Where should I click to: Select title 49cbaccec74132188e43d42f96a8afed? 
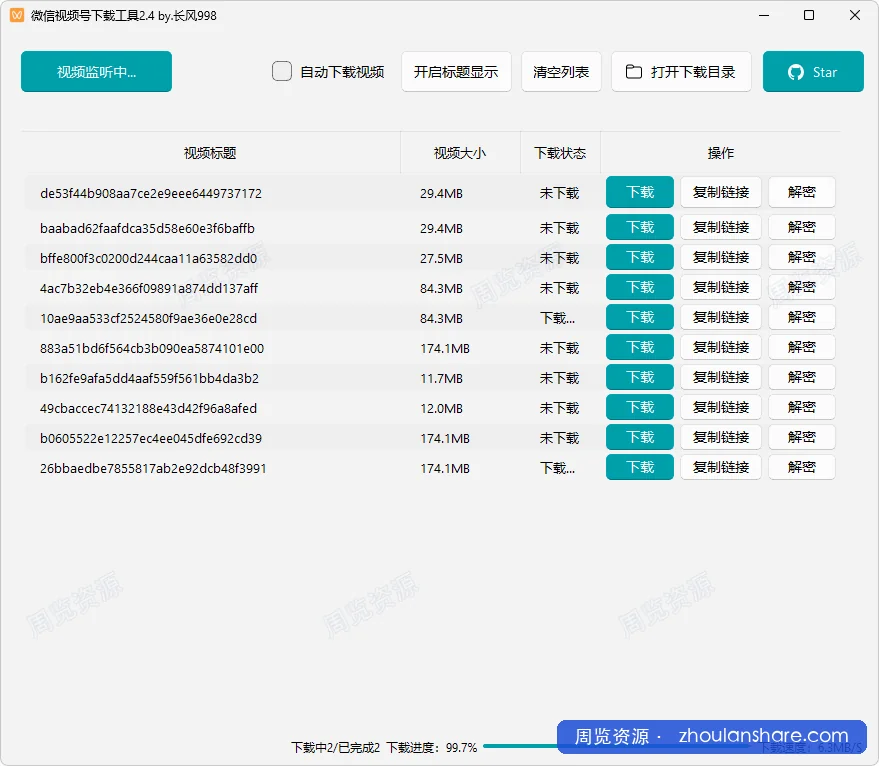point(149,408)
